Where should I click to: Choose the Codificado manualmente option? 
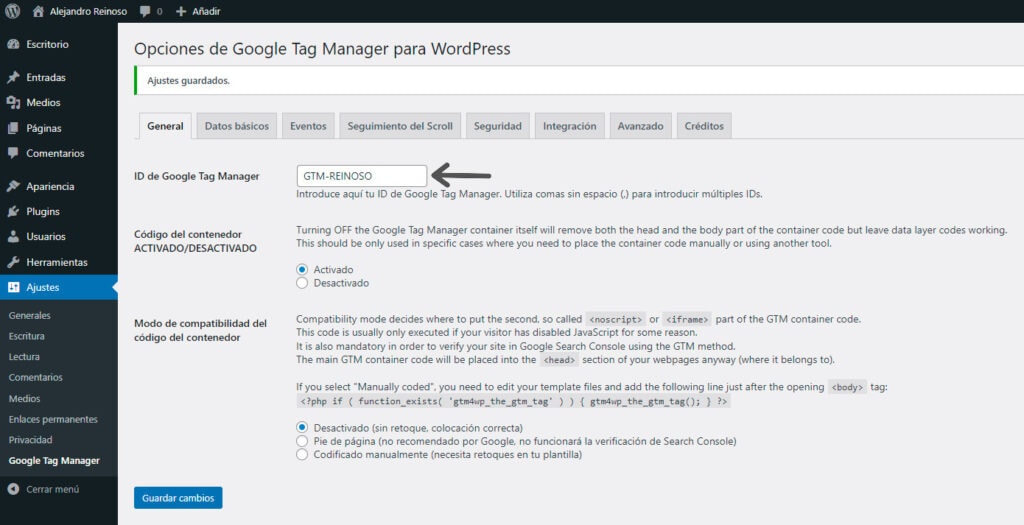(302, 454)
